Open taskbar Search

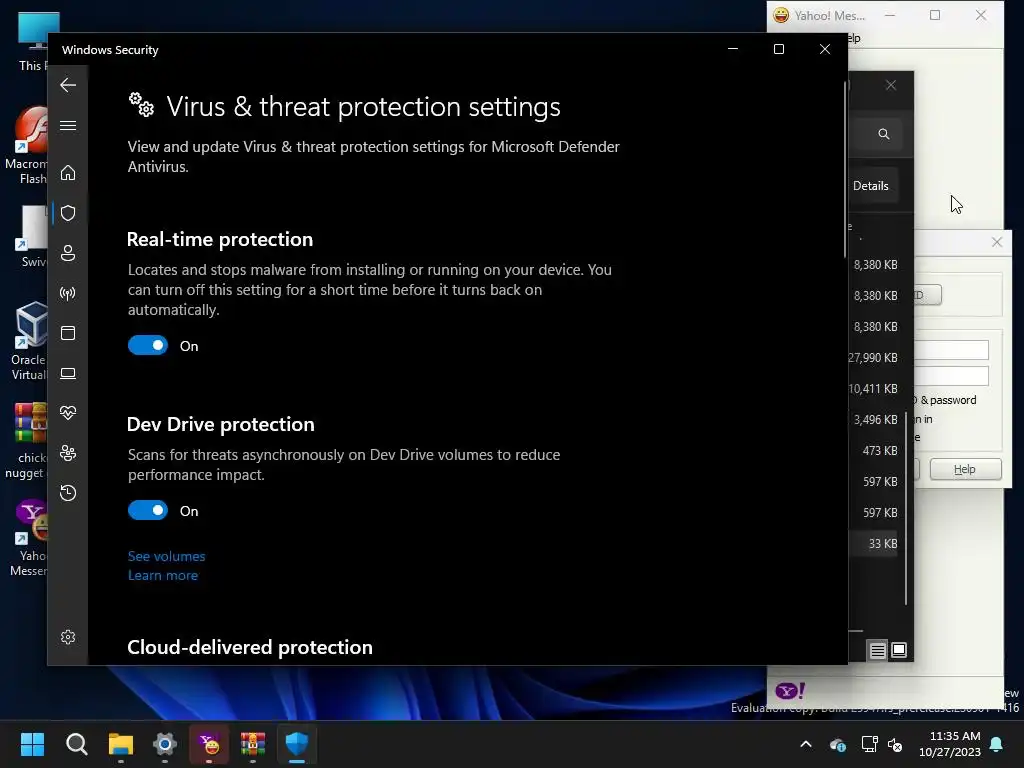pos(76,744)
